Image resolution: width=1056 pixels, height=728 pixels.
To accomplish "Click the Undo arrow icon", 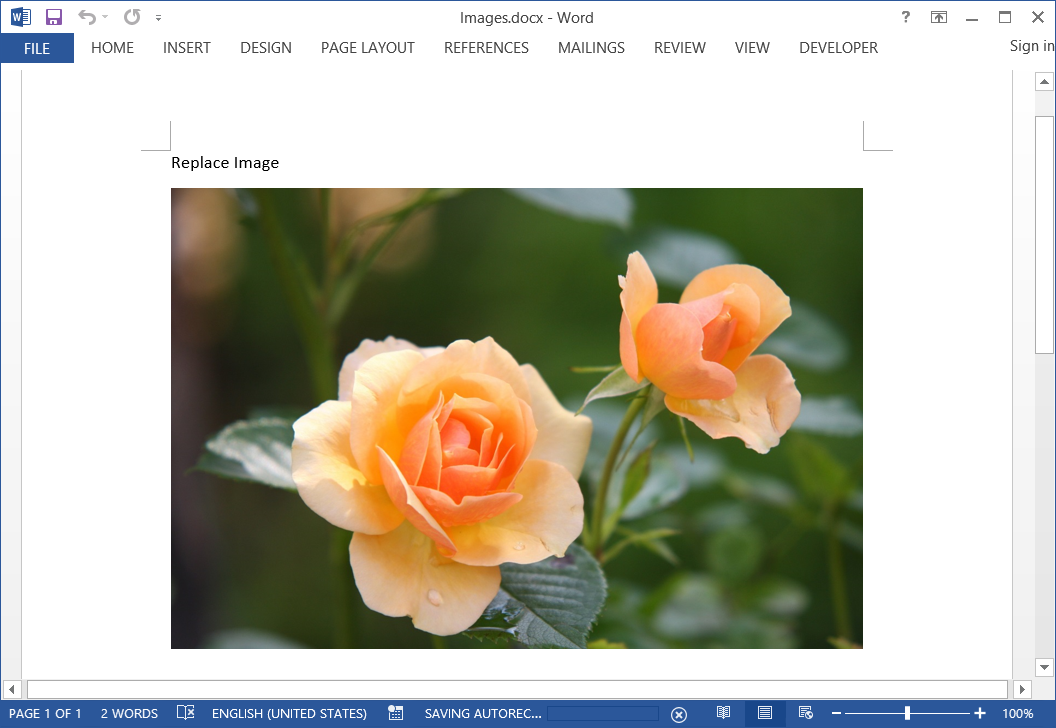I will click(x=88, y=16).
